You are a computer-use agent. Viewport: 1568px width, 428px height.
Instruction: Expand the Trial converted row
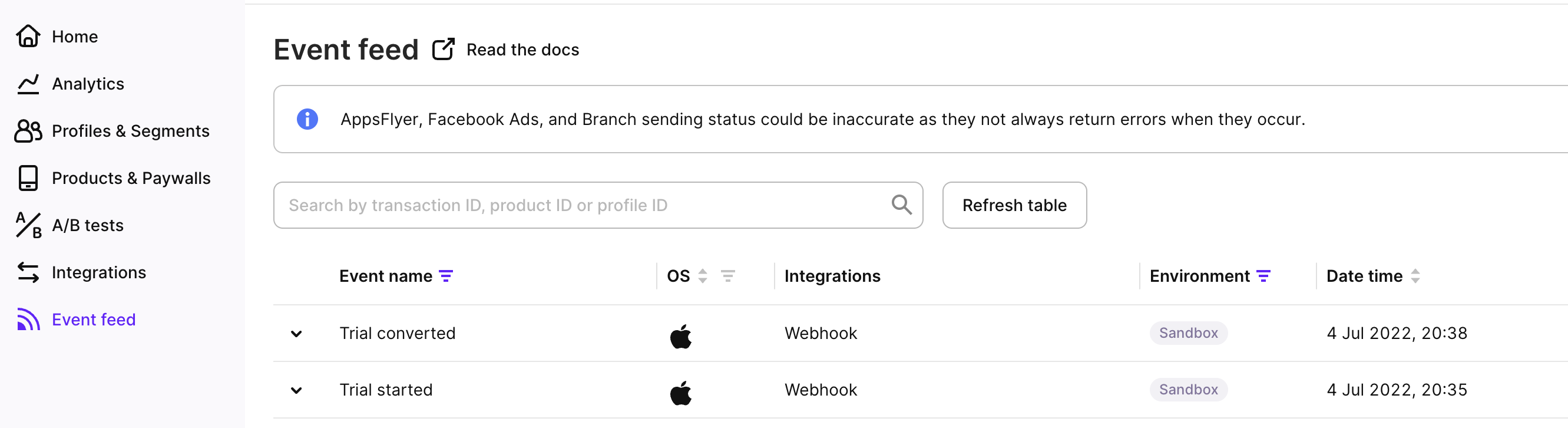coord(296,334)
